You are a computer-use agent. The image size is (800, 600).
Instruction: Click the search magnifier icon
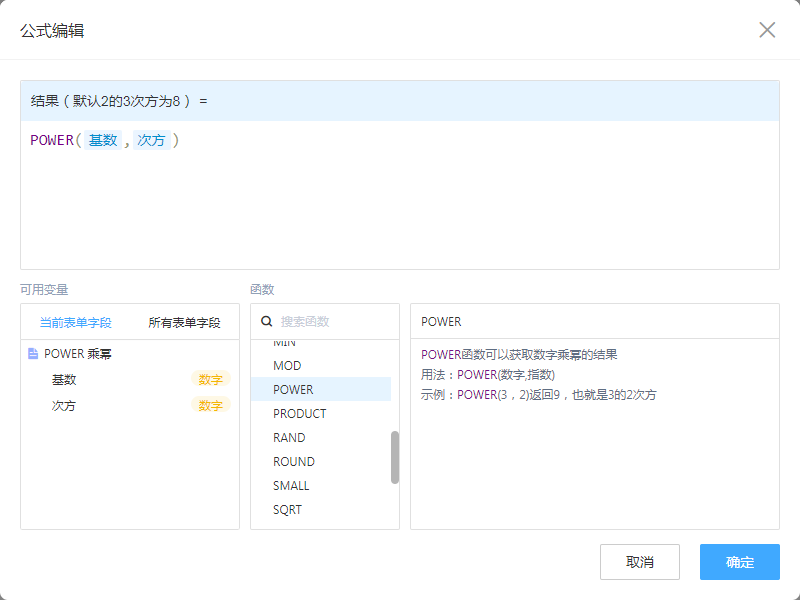[x=267, y=322]
